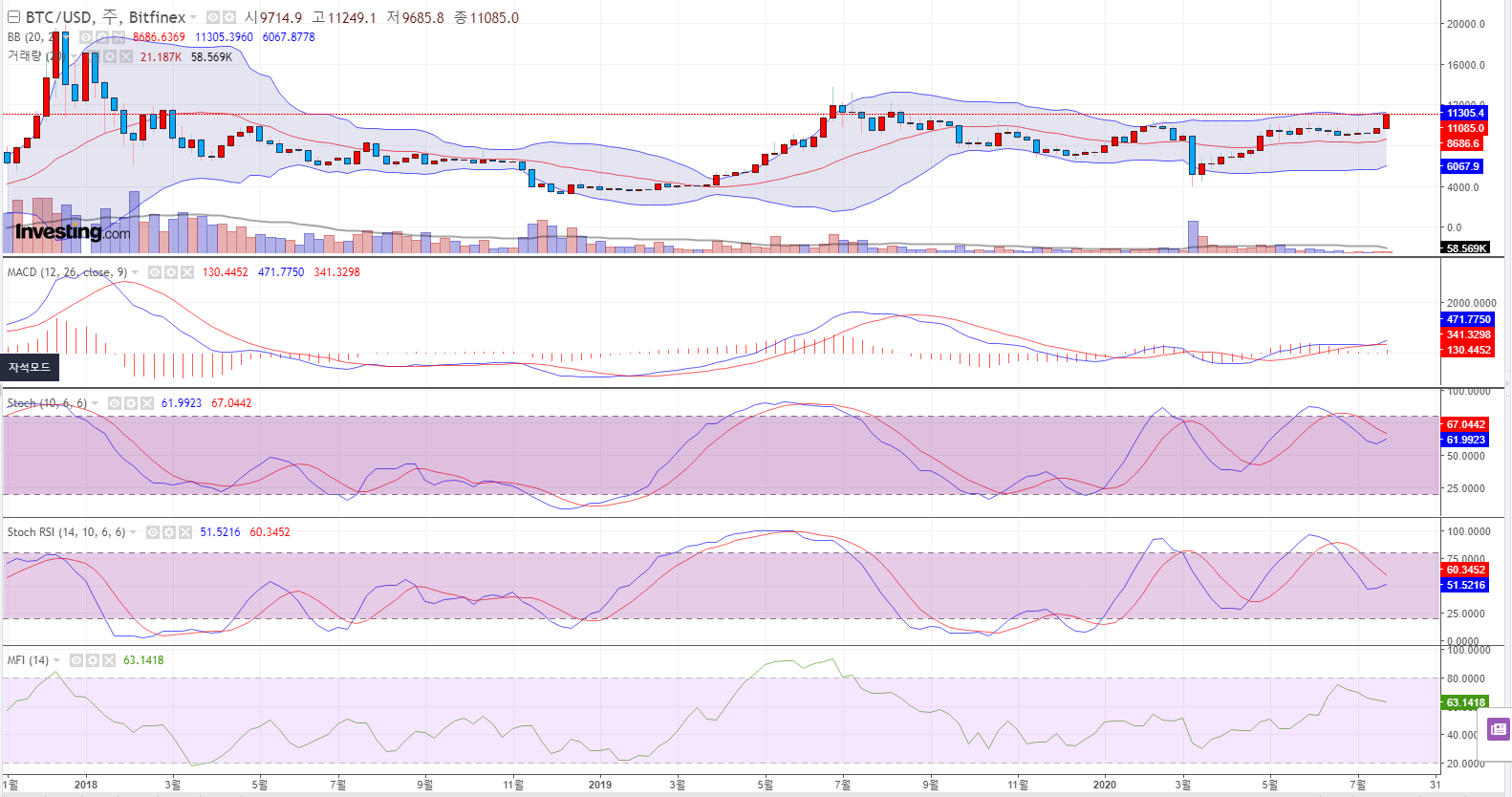Click the BB value 8686.6369 in legend
Screen dimensions: 1512x797
pyautogui.click(x=159, y=37)
